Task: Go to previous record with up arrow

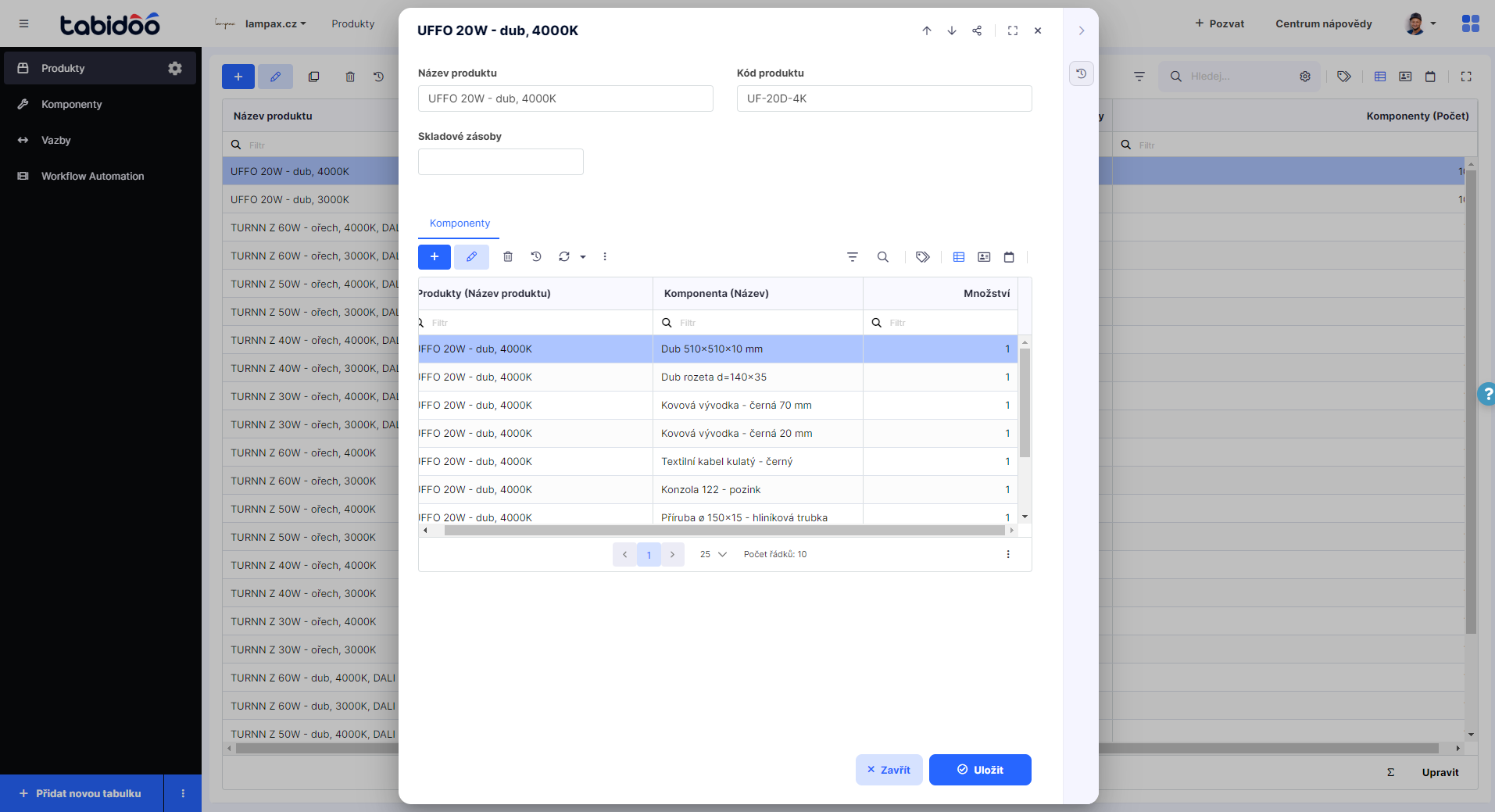Action: [x=927, y=30]
